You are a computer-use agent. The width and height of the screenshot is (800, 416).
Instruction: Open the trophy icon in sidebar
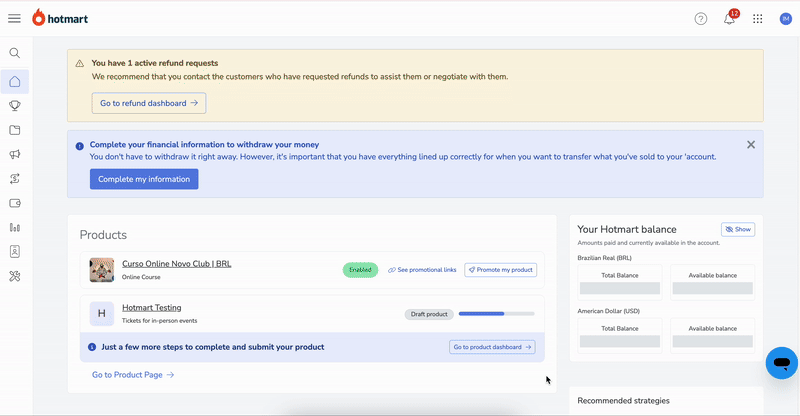(x=15, y=106)
